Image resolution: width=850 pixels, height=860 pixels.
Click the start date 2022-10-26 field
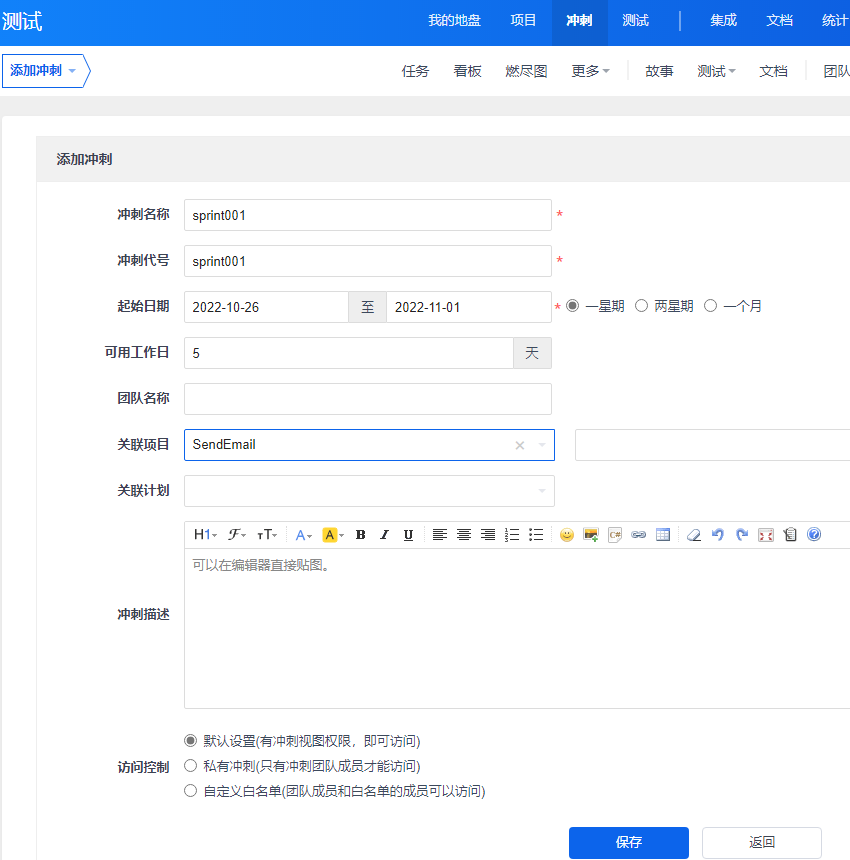click(267, 307)
